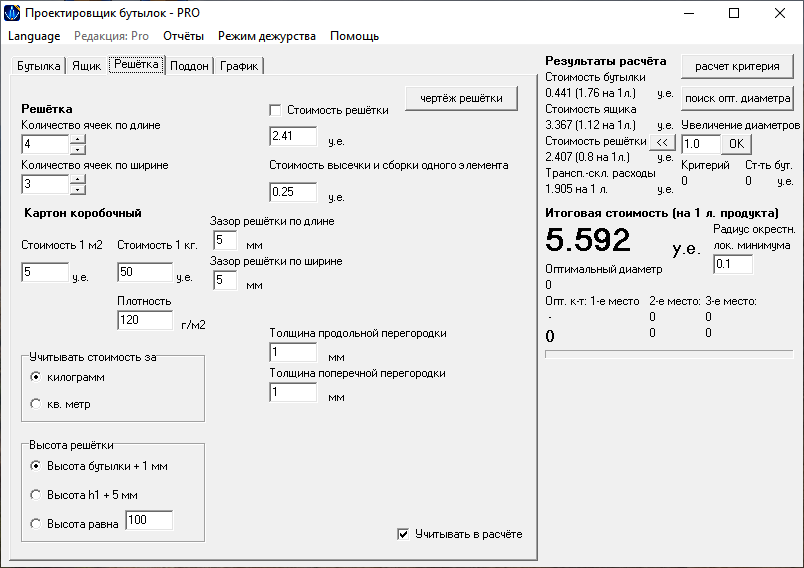
Task: Click the расчет критерия button
Action: point(737,66)
